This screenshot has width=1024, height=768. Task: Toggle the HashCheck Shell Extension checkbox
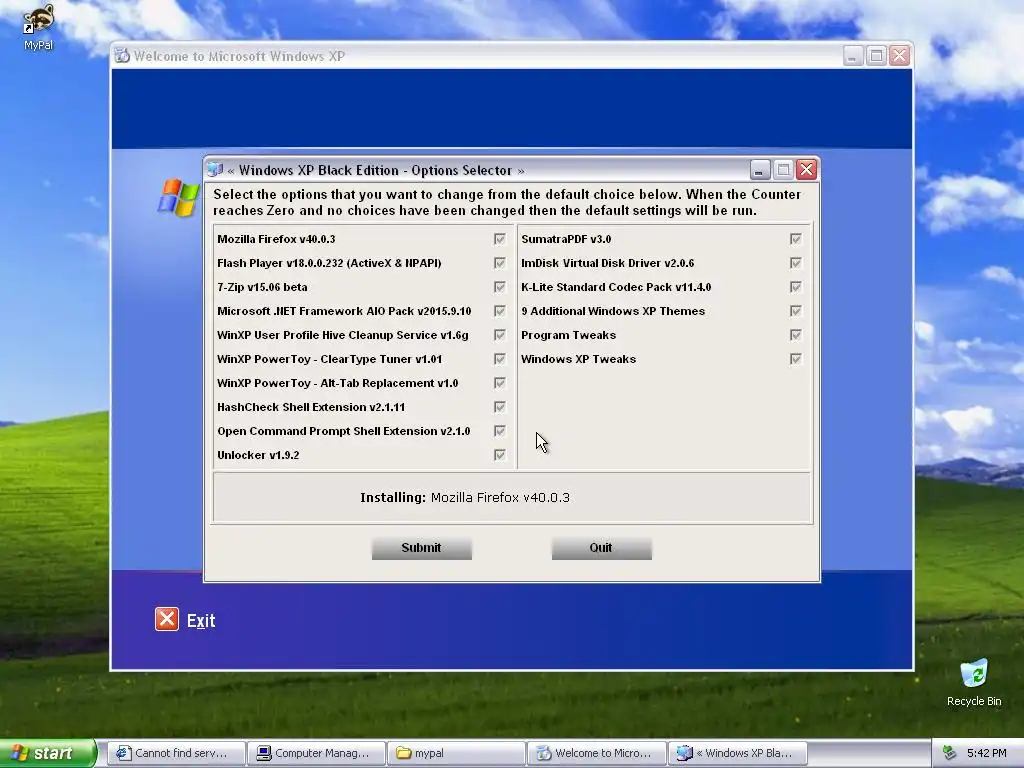(500, 407)
